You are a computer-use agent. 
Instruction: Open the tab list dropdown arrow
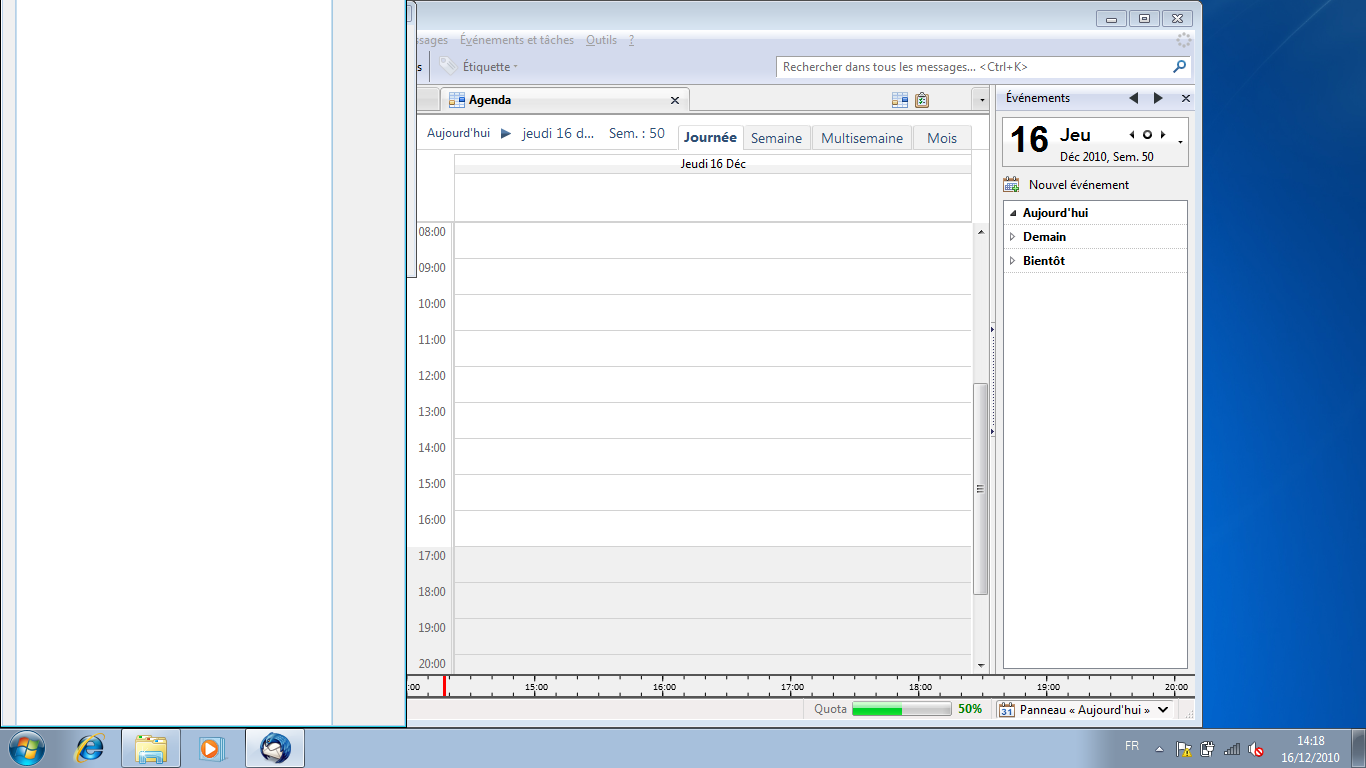(x=982, y=100)
